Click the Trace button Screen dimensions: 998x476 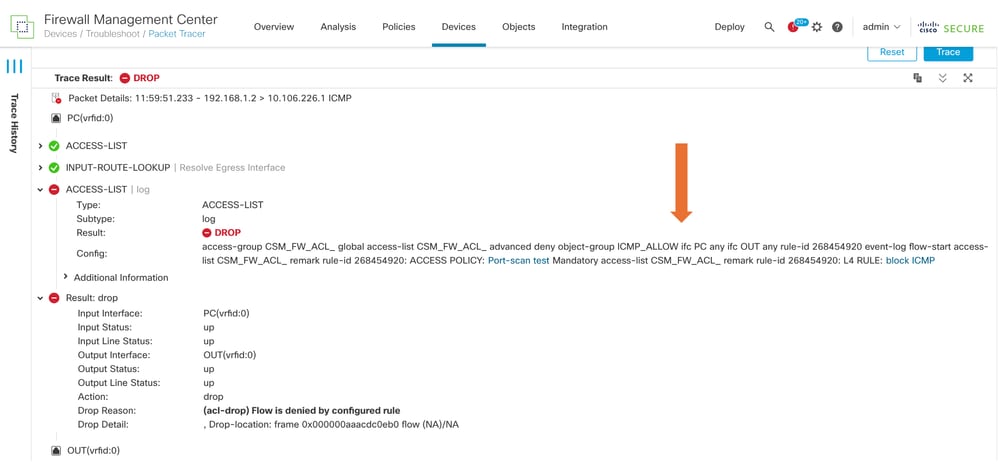[x=948, y=52]
